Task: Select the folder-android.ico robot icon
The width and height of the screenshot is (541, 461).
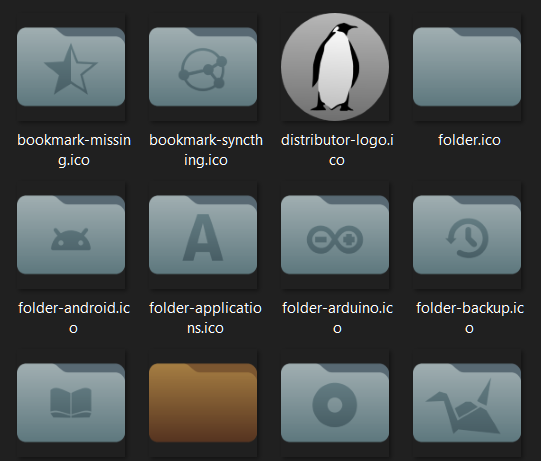Action: 71,235
